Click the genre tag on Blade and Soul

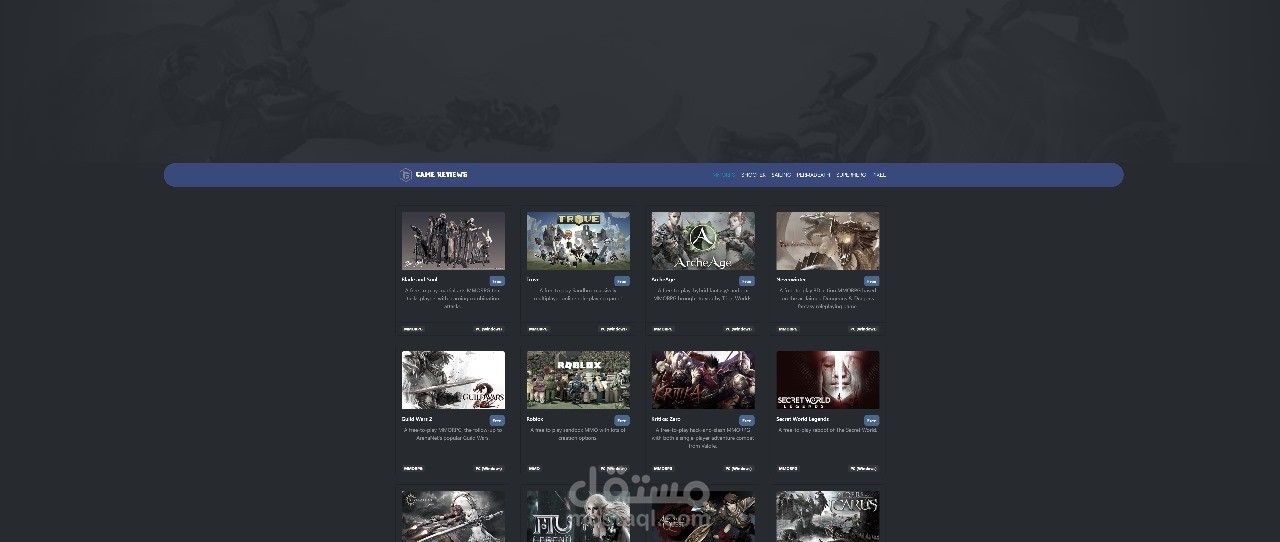413,328
